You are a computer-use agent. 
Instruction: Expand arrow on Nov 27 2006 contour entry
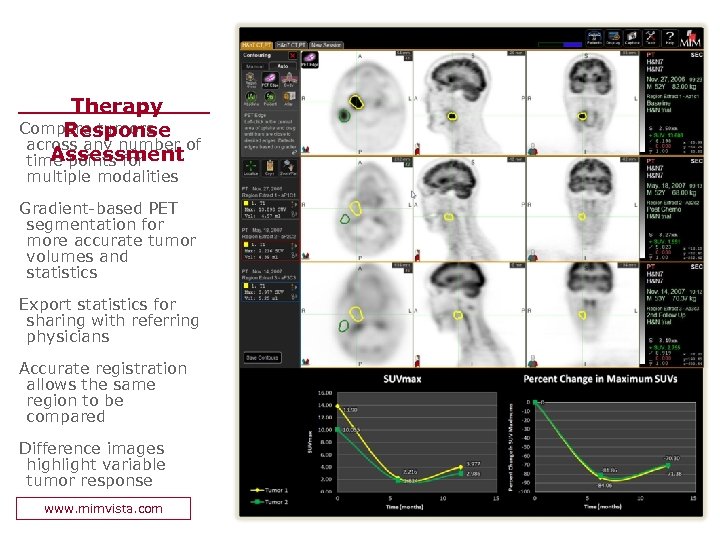(294, 203)
